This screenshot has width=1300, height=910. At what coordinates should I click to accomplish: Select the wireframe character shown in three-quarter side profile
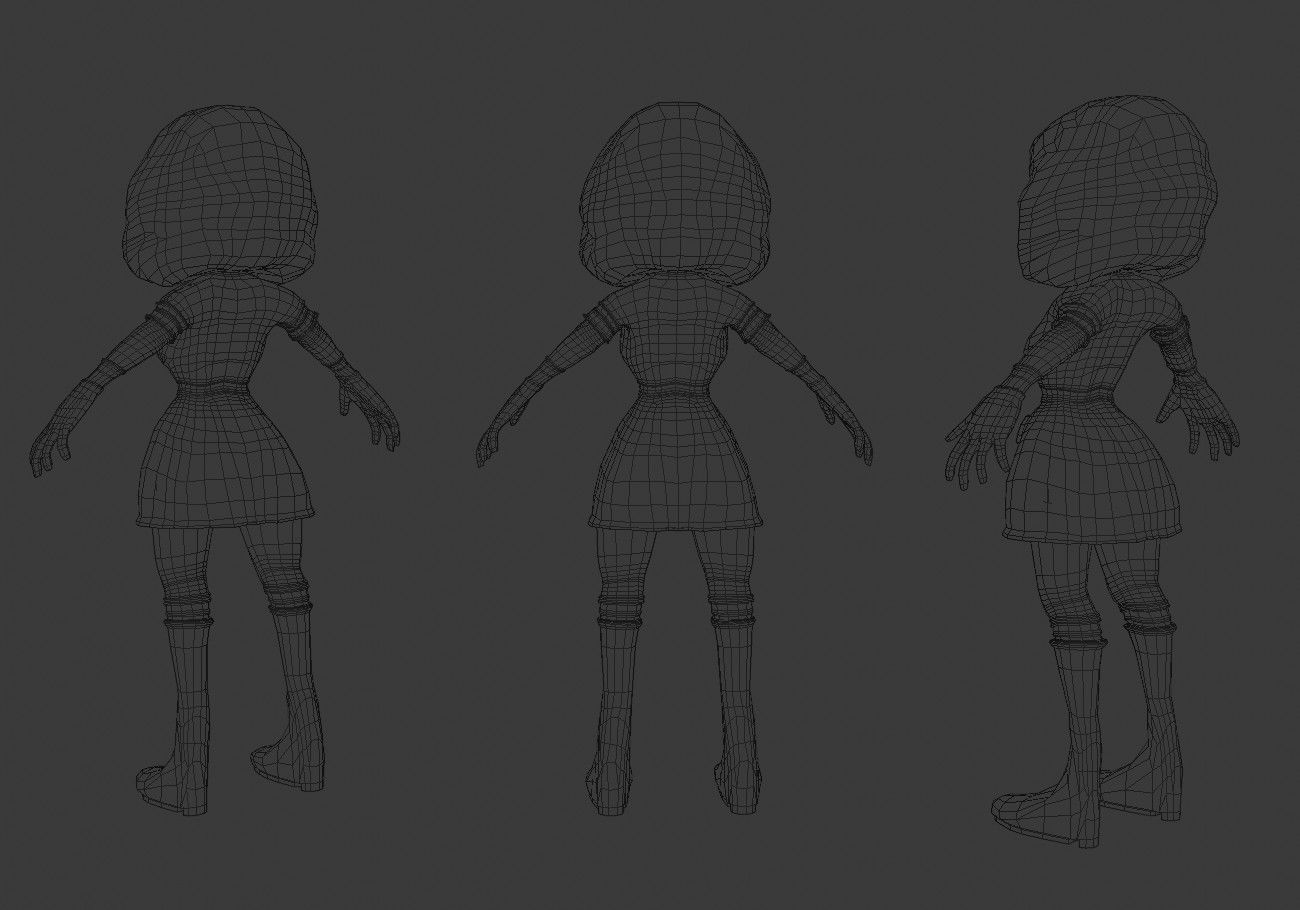tap(1092, 470)
